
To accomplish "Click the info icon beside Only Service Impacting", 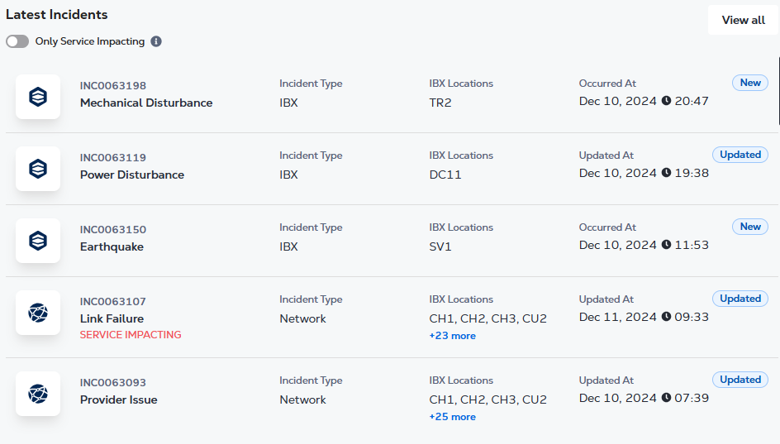I will (156, 41).
